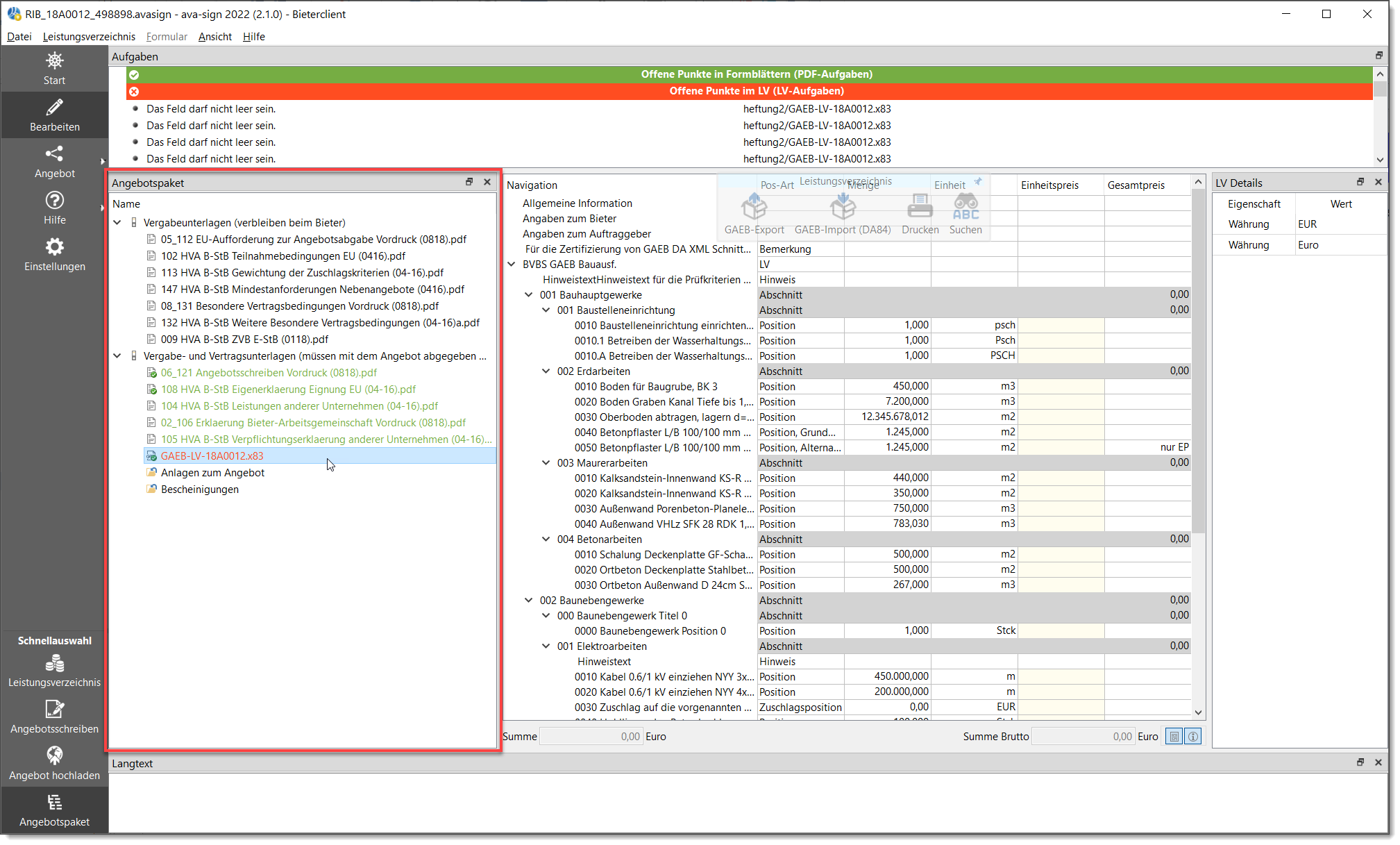Collapse the 002 Erdarbeiten section

pyautogui.click(x=546, y=371)
